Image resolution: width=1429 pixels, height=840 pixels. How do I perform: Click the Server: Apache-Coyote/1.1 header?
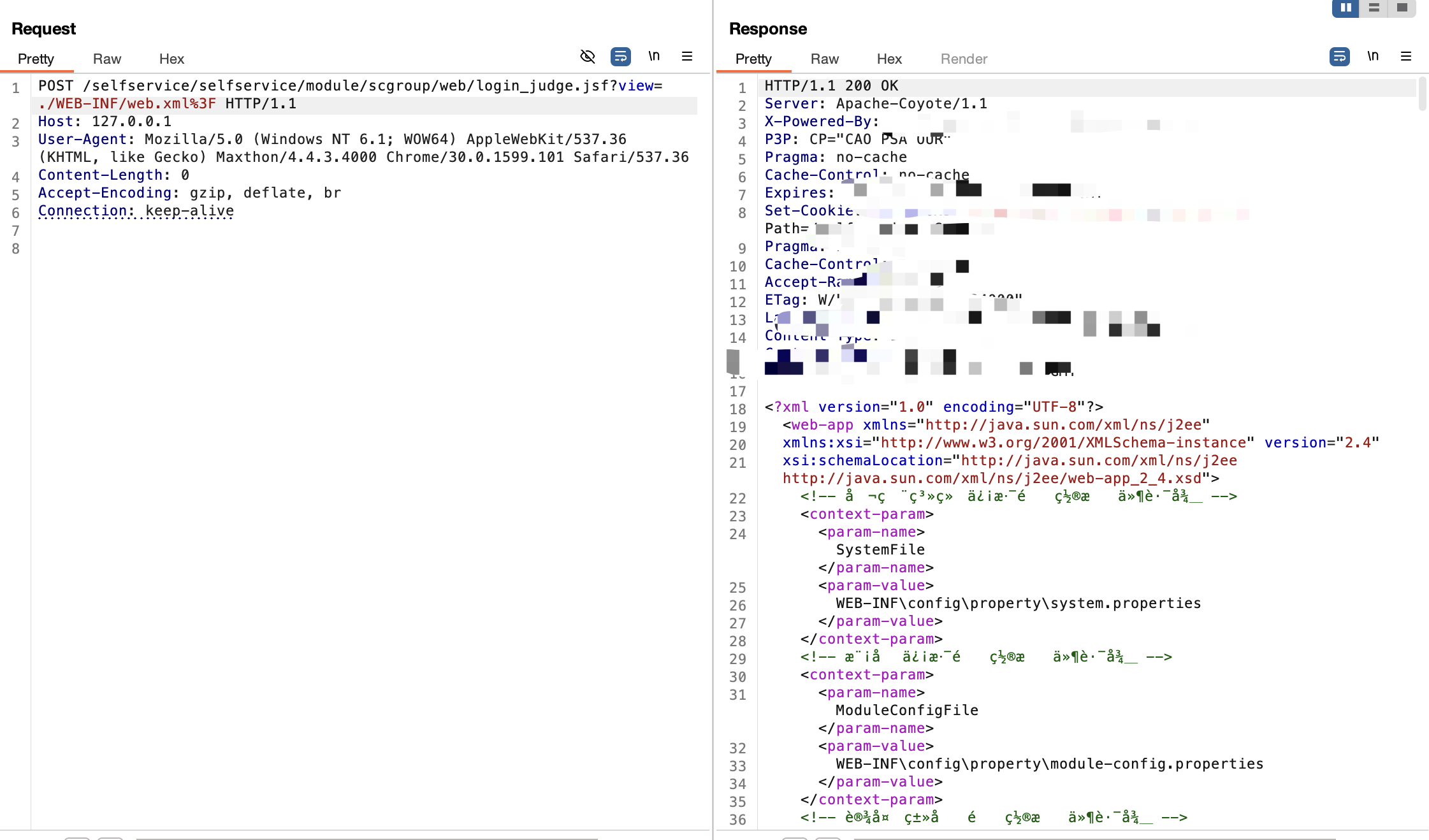876,103
